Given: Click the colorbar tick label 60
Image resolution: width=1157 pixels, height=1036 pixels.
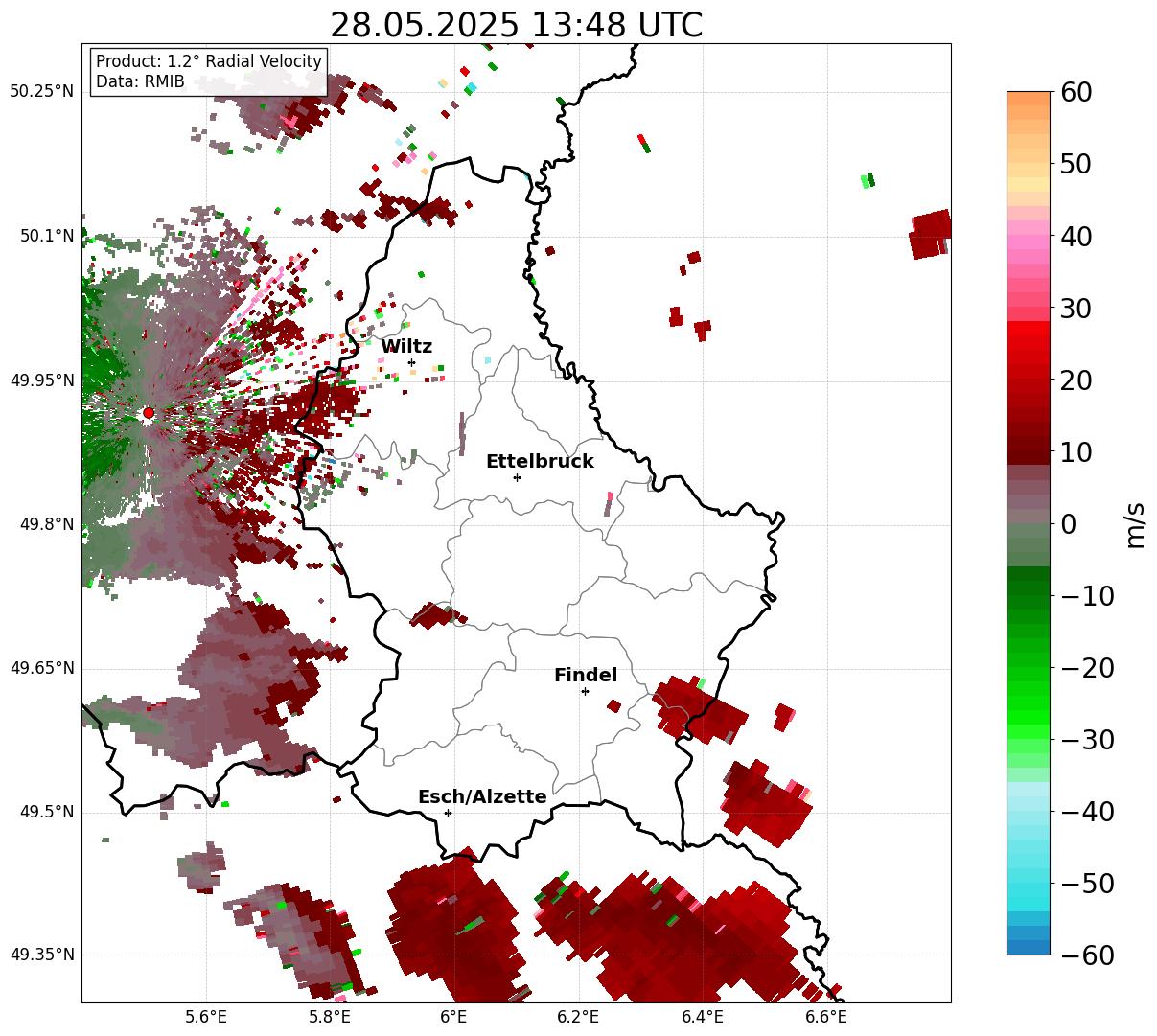Looking at the screenshot, I should 1076,92.
